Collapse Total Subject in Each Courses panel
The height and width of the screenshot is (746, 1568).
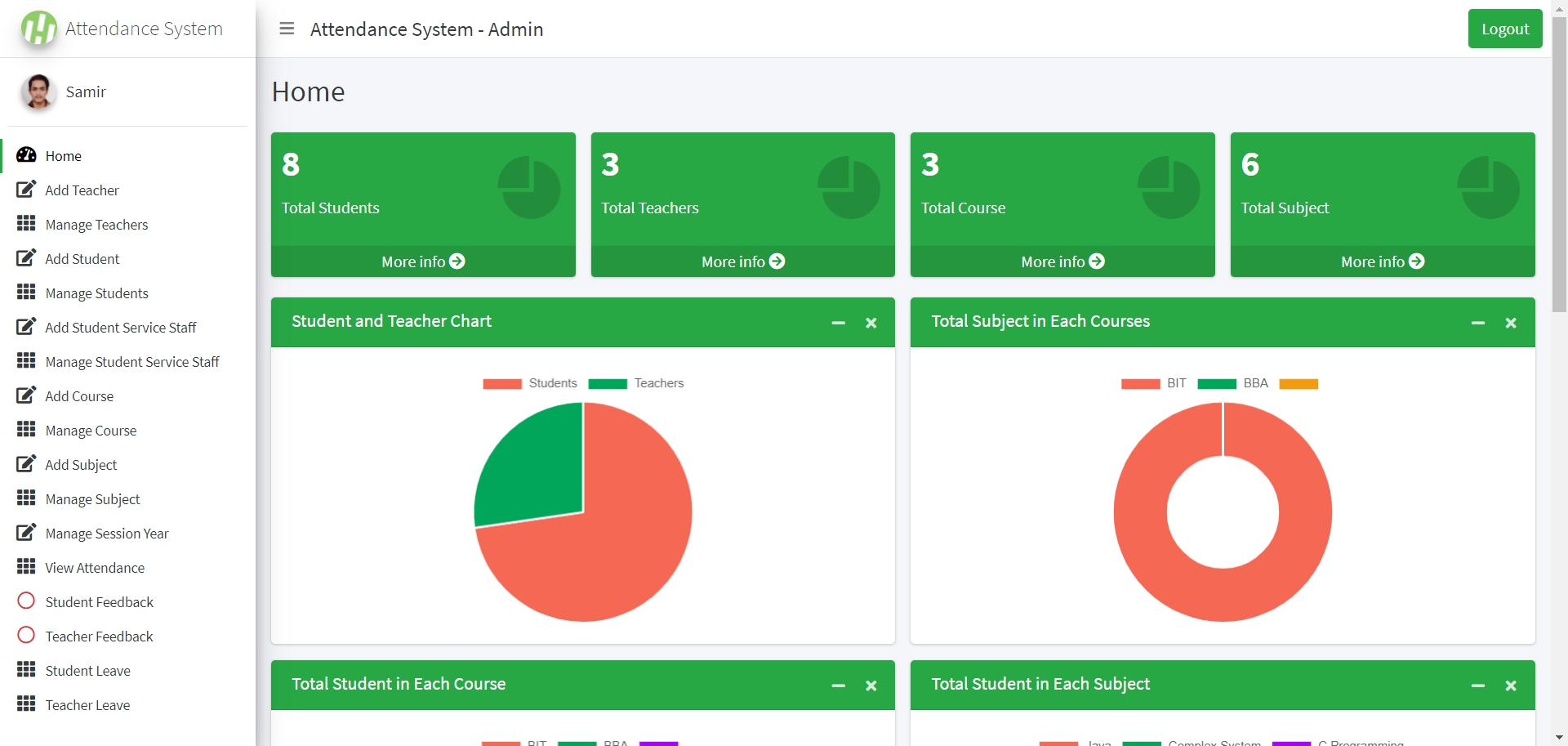tap(1478, 323)
